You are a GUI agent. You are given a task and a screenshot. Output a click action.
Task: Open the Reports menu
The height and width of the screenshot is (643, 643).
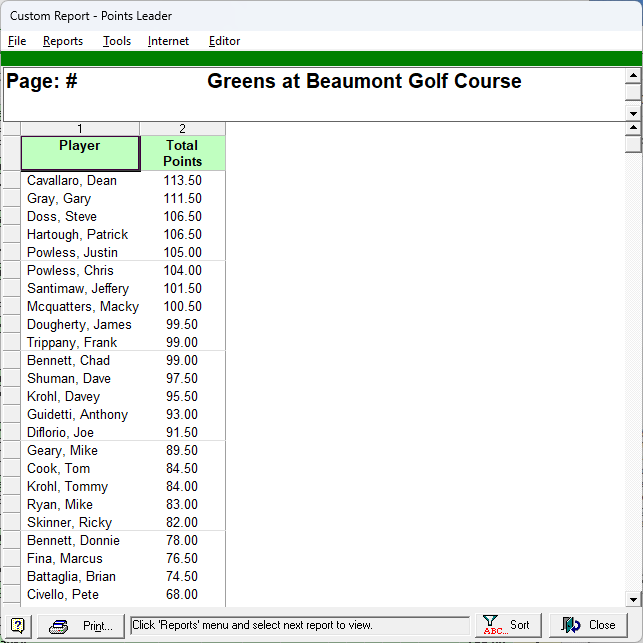tap(63, 41)
